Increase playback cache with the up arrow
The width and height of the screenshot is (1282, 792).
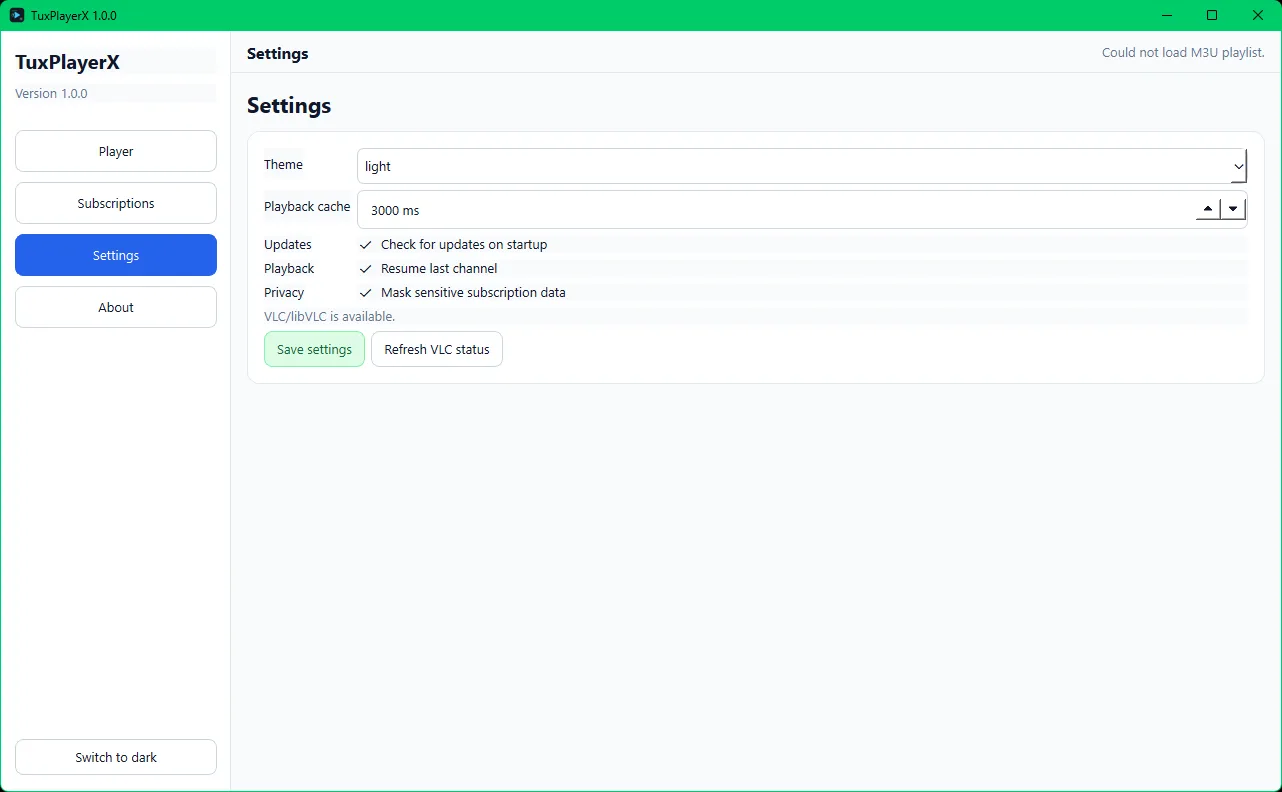(1208, 209)
